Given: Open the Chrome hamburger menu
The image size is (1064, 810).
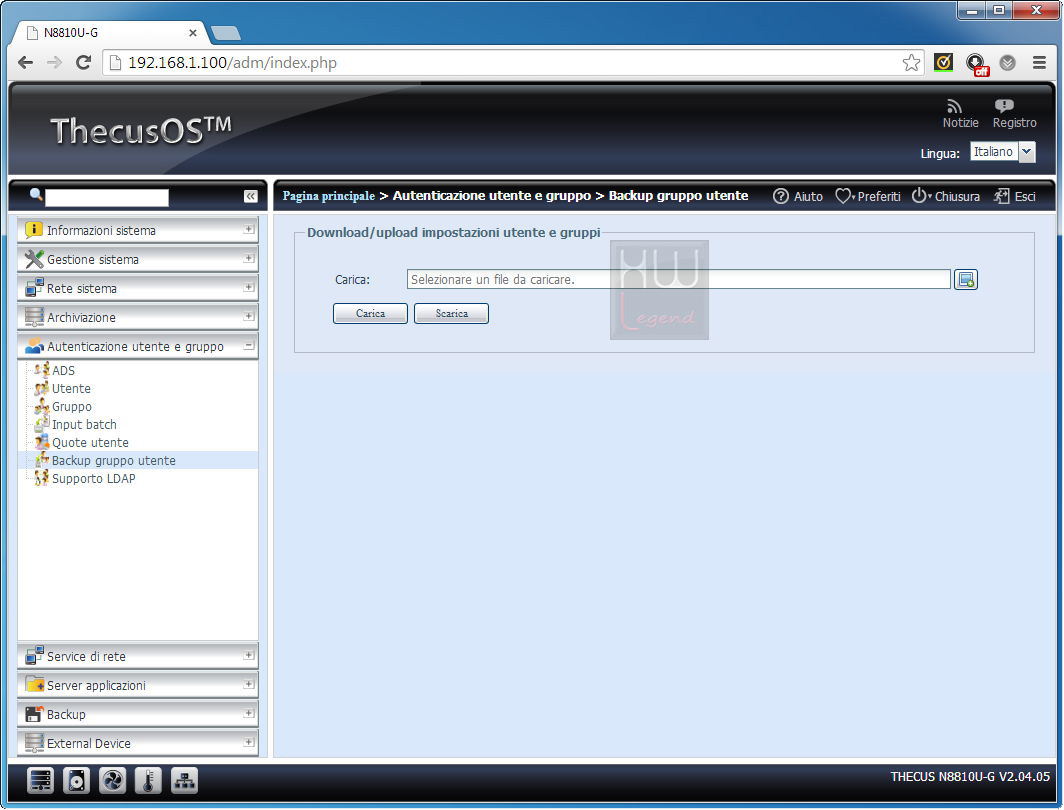Looking at the screenshot, I should [x=1039, y=62].
